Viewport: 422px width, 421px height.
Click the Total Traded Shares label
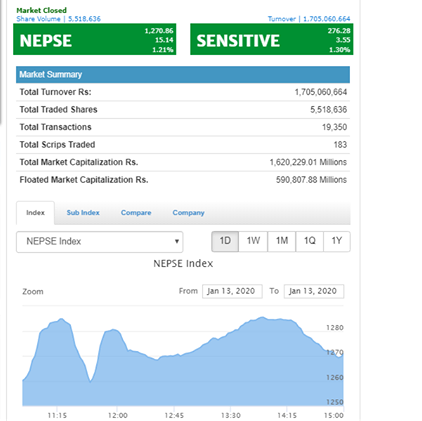point(58,110)
